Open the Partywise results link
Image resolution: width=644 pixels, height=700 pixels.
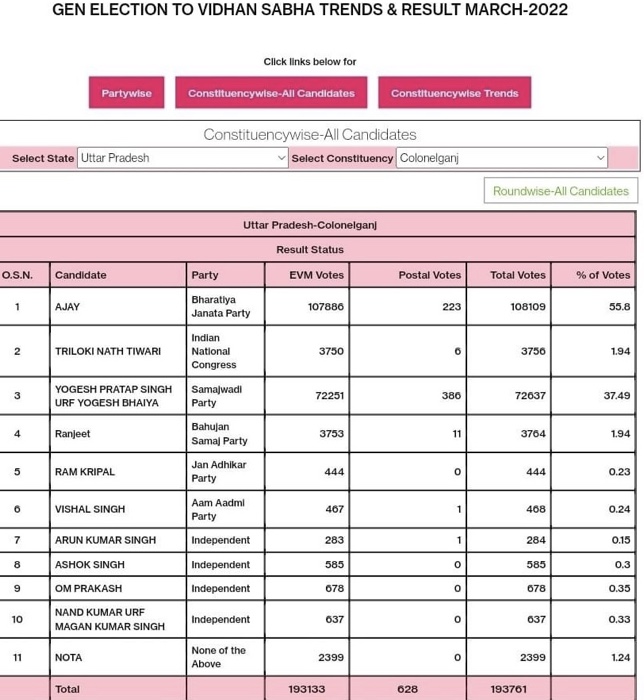tap(126, 92)
